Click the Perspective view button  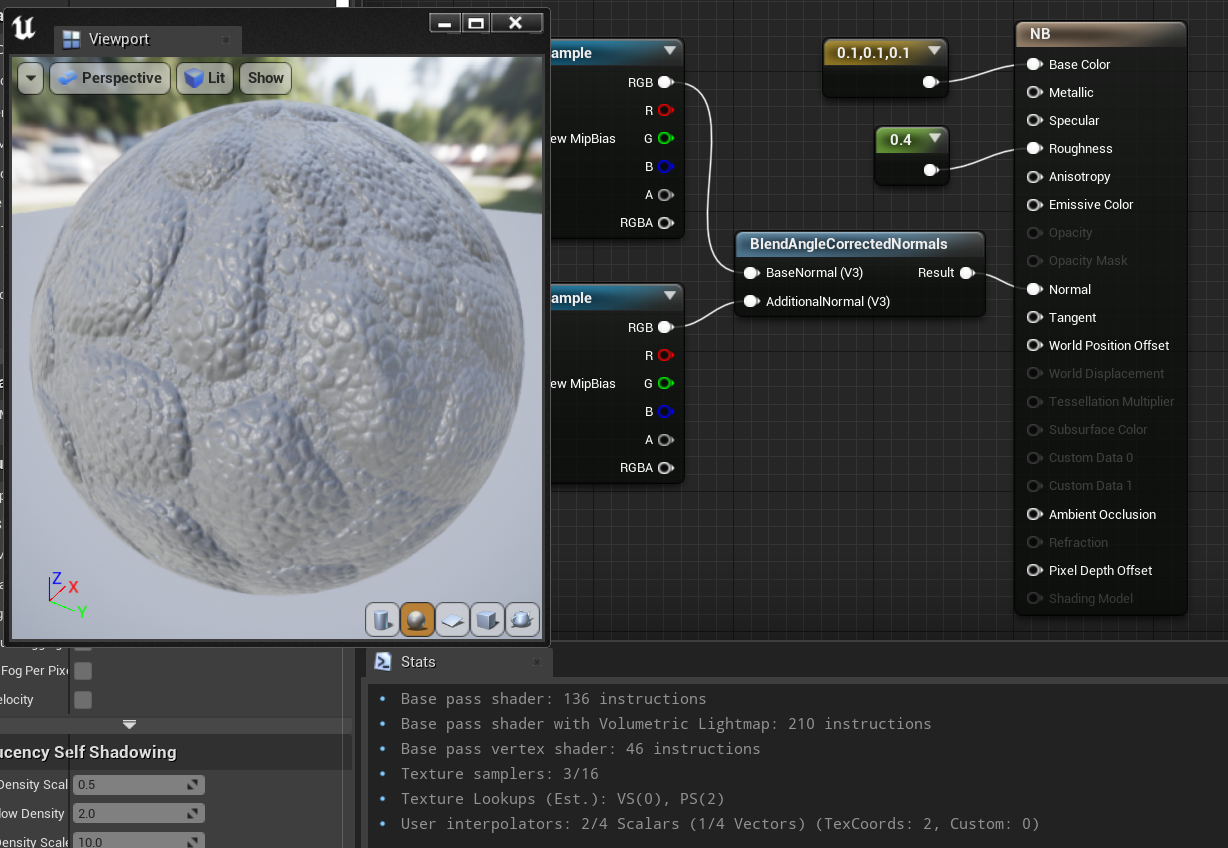(x=109, y=77)
